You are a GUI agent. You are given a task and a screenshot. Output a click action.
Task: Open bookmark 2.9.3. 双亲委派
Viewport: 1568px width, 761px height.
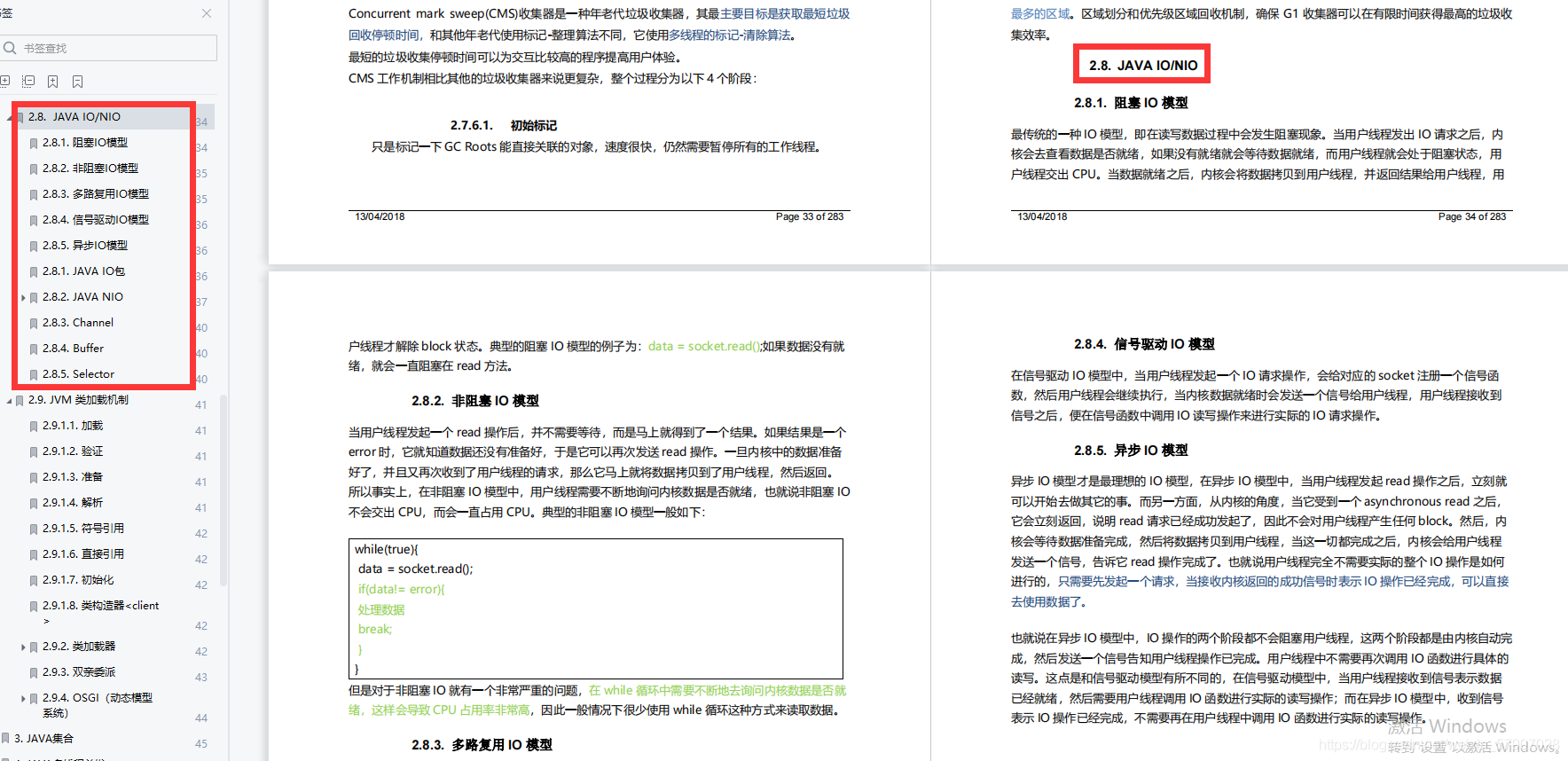[x=79, y=671]
